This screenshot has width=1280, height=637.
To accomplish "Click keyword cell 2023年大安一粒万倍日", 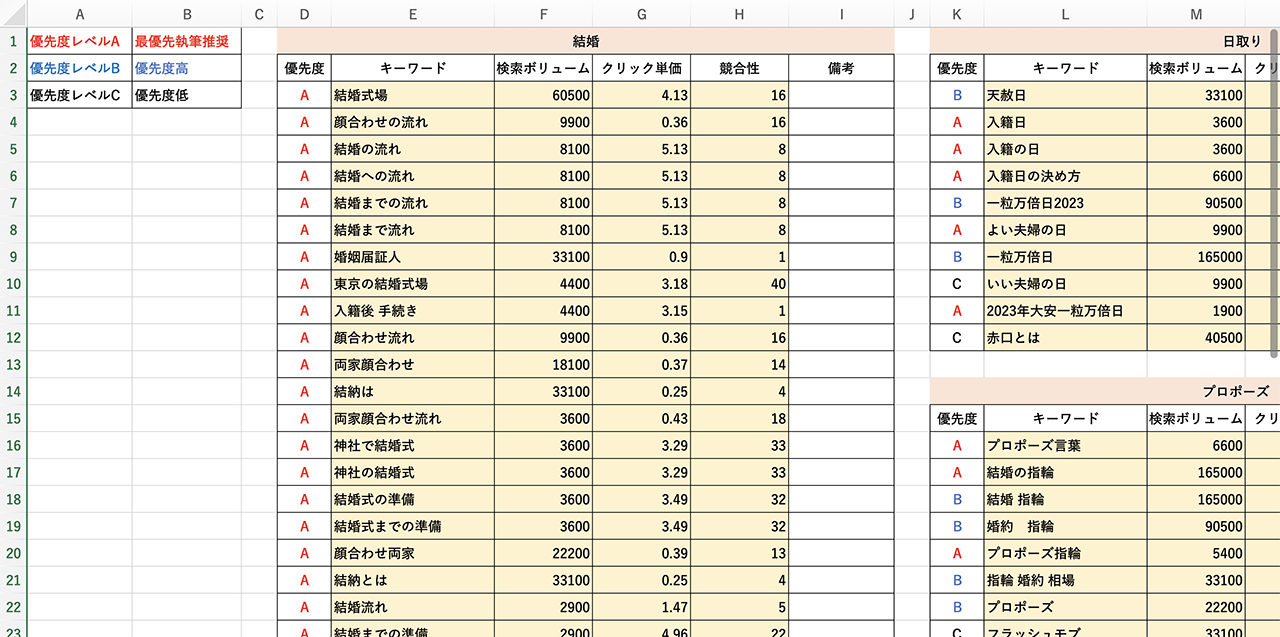I will (1065, 311).
